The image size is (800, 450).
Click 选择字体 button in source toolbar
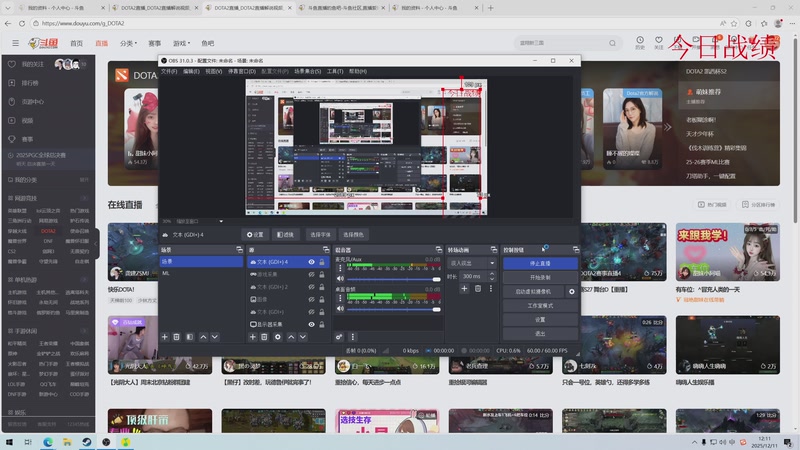pyautogui.click(x=320, y=235)
